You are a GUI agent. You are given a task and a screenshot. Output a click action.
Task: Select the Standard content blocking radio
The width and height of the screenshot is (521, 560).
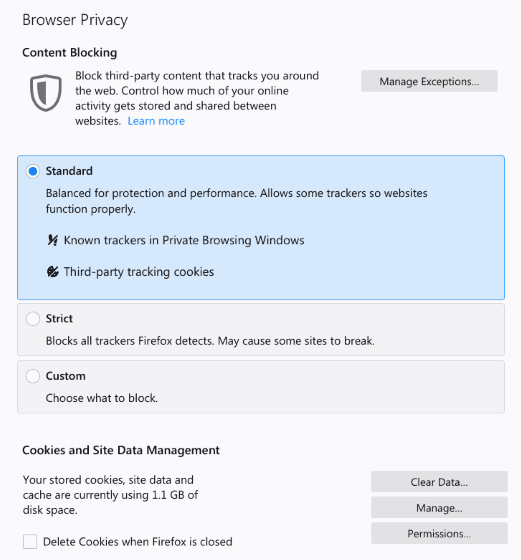pyautogui.click(x=32, y=171)
